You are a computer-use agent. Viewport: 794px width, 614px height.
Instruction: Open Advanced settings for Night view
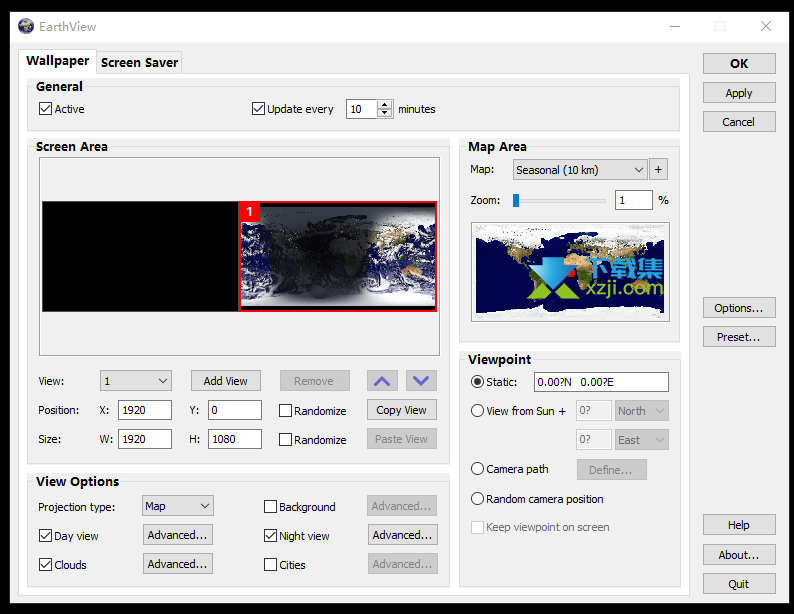[x=403, y=535]
